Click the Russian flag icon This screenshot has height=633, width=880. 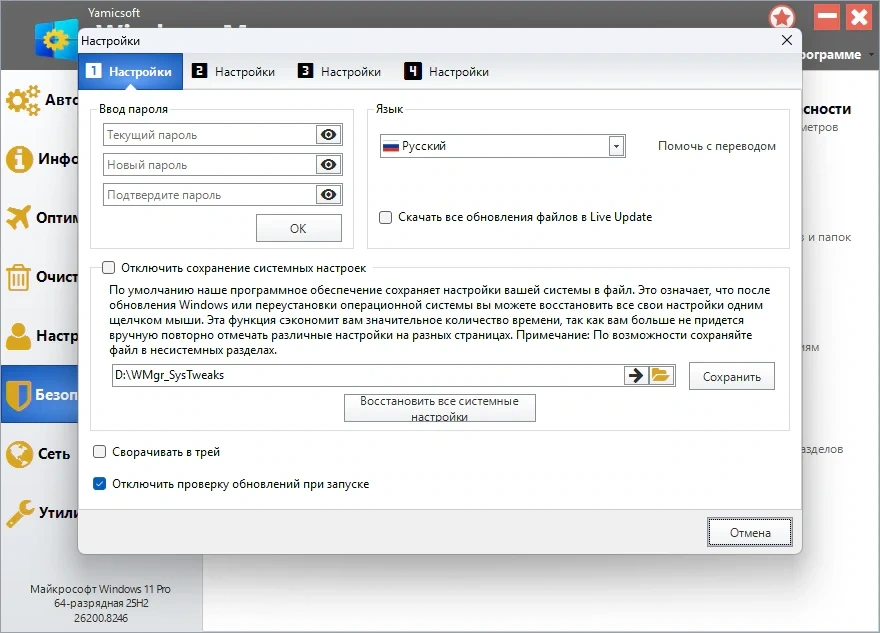point(391,146)
